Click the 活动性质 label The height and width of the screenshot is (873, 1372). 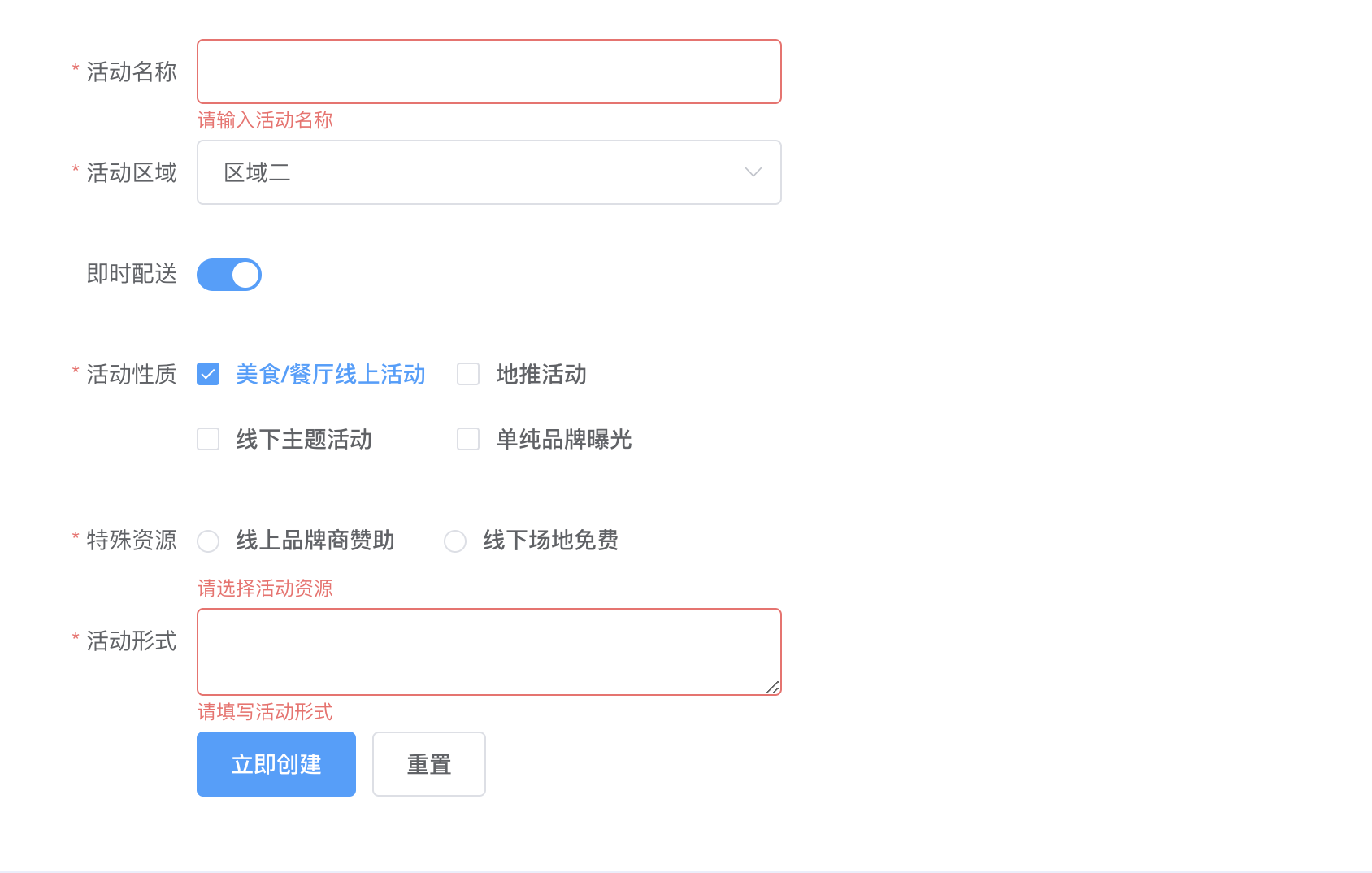pyautogui.click(x=132, y=374)
